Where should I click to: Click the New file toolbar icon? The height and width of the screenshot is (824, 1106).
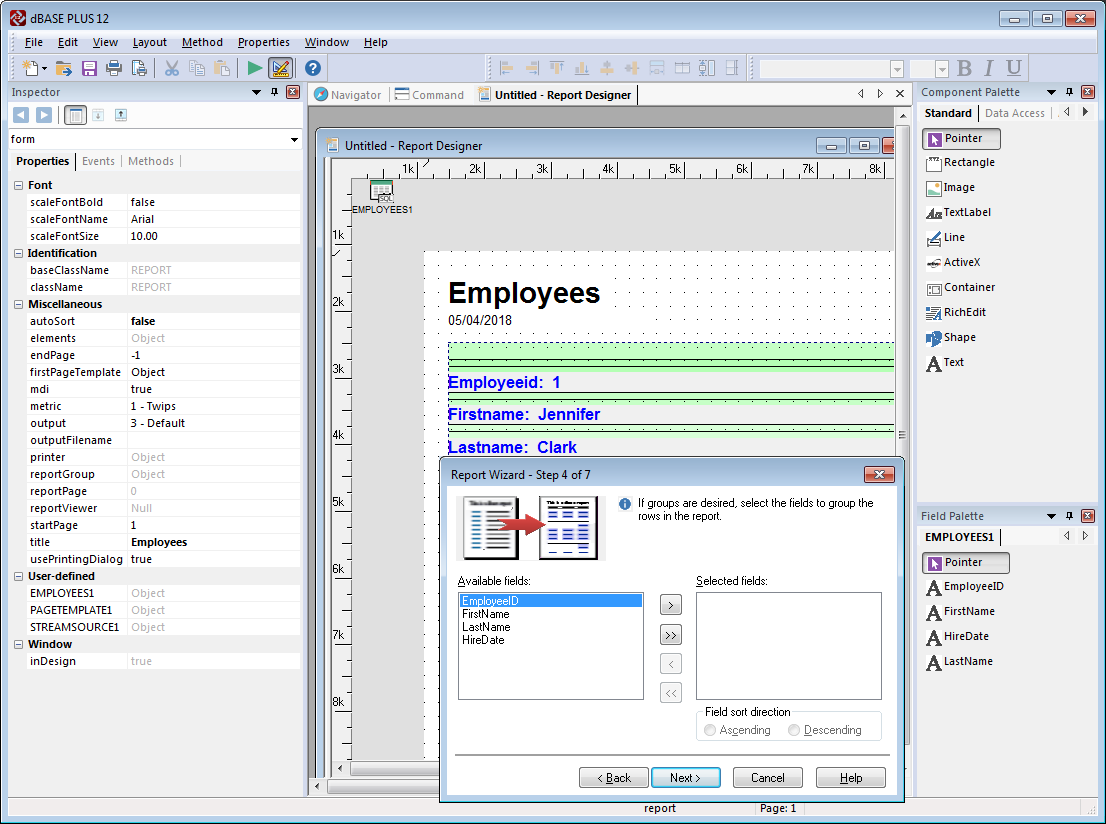click(30, 68)
